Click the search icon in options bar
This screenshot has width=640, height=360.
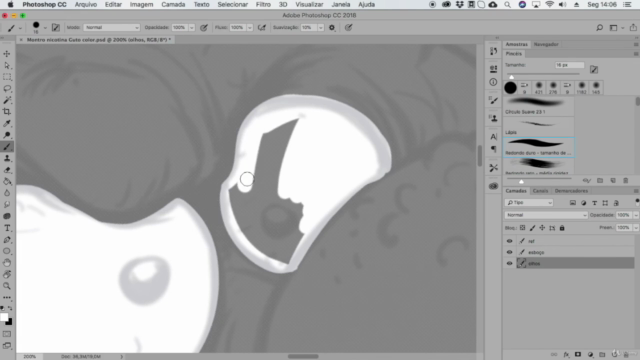pos(599,28)
